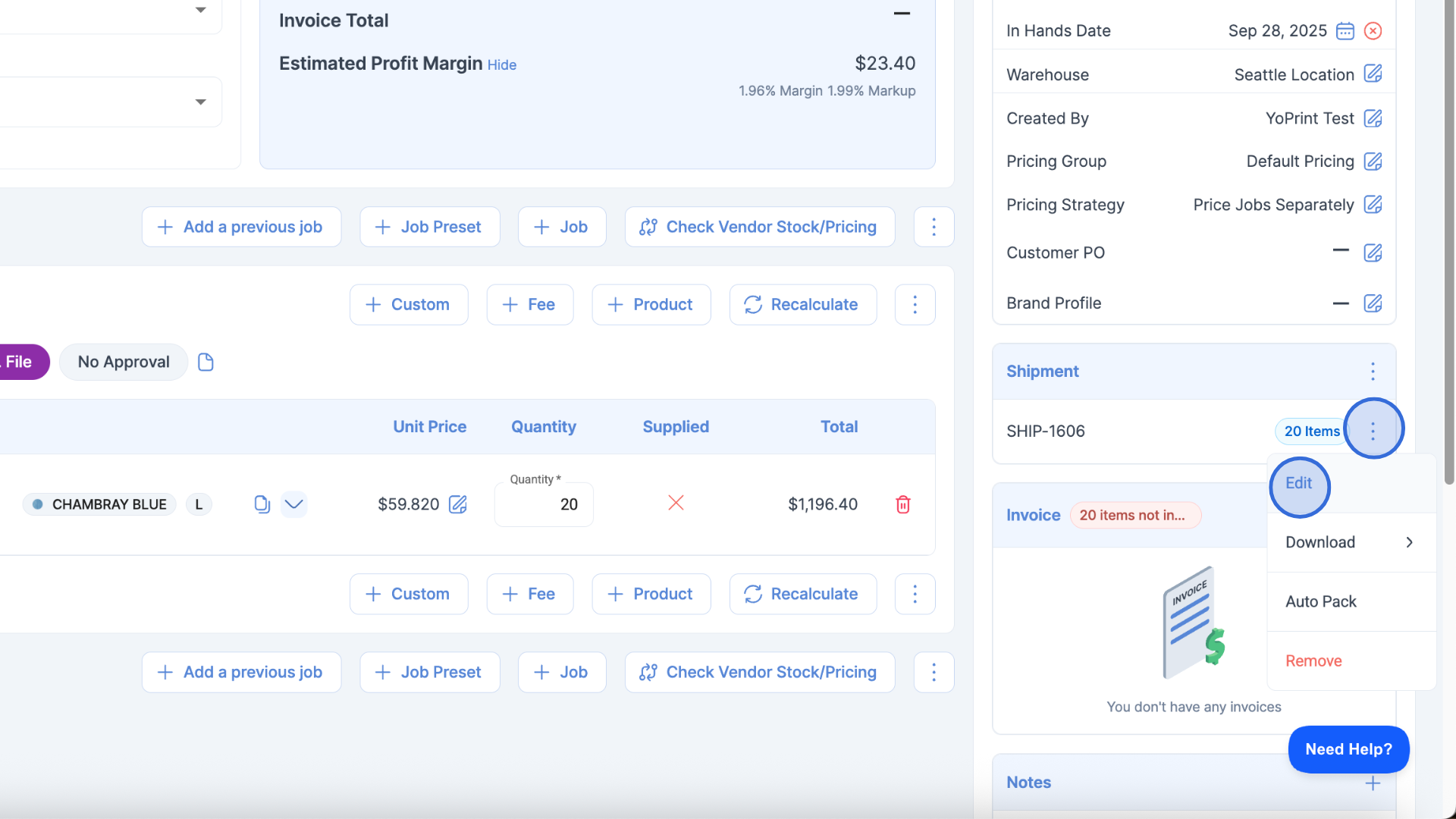1456x819 pixels.
Task: Click the CHAMBRAY BLUE color swatch dot
Action: coord(37,504)
